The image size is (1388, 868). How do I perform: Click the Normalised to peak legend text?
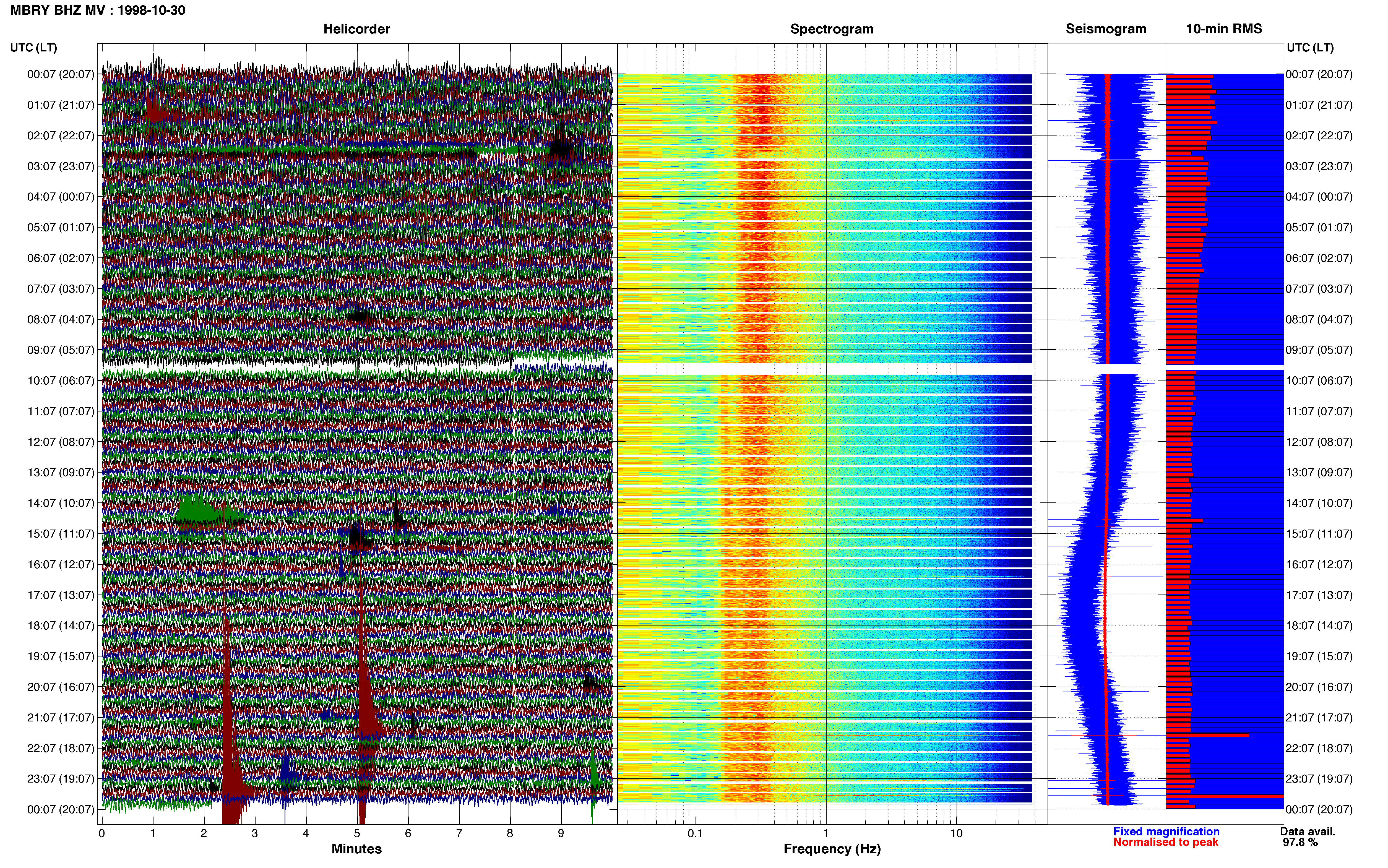1165,842
